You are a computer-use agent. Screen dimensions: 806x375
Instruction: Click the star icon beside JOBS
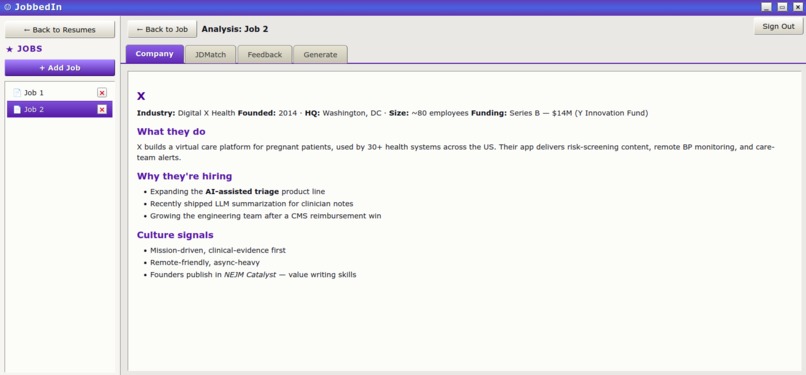click(9, 49)
